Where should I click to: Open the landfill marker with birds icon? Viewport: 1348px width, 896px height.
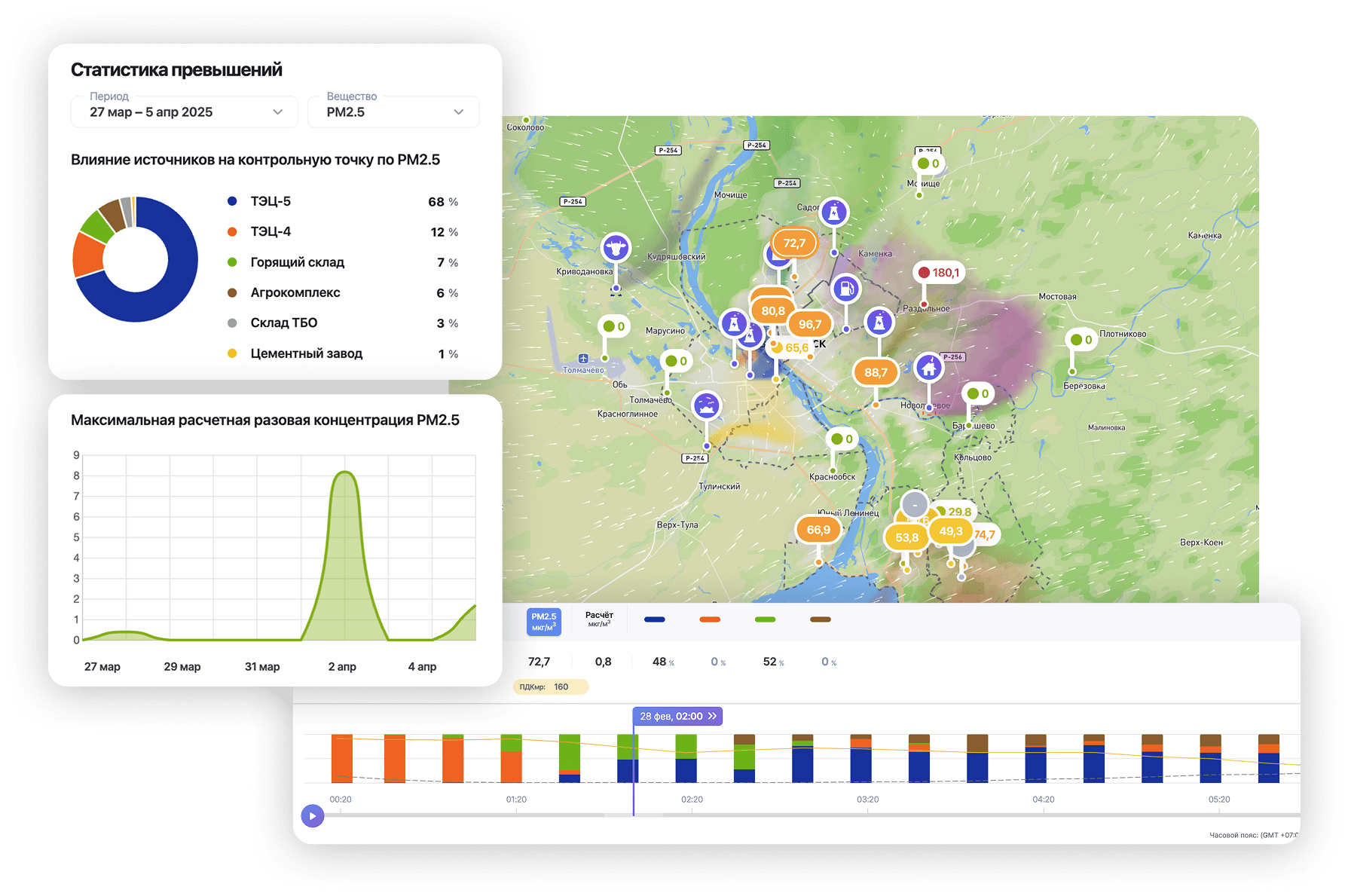706,405
